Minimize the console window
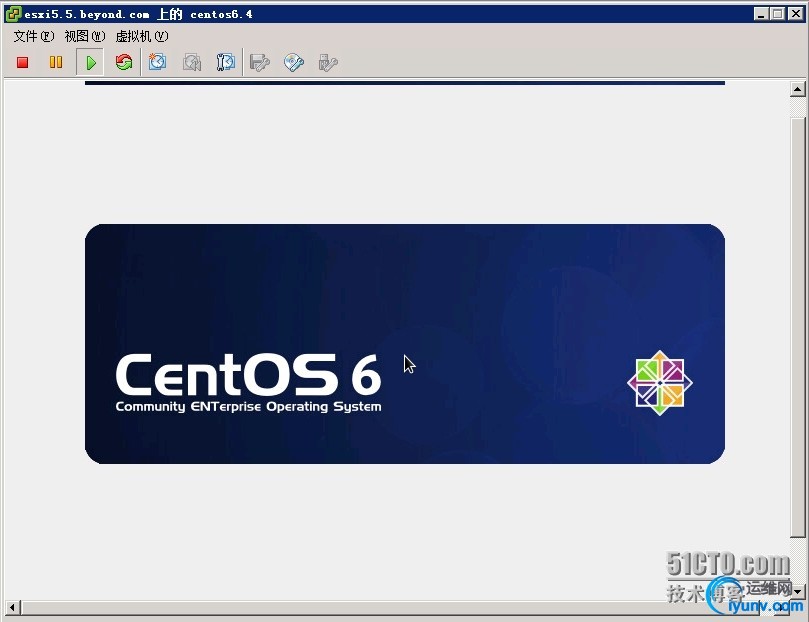Viewport: 809px width, 622px height. (761, 14)
